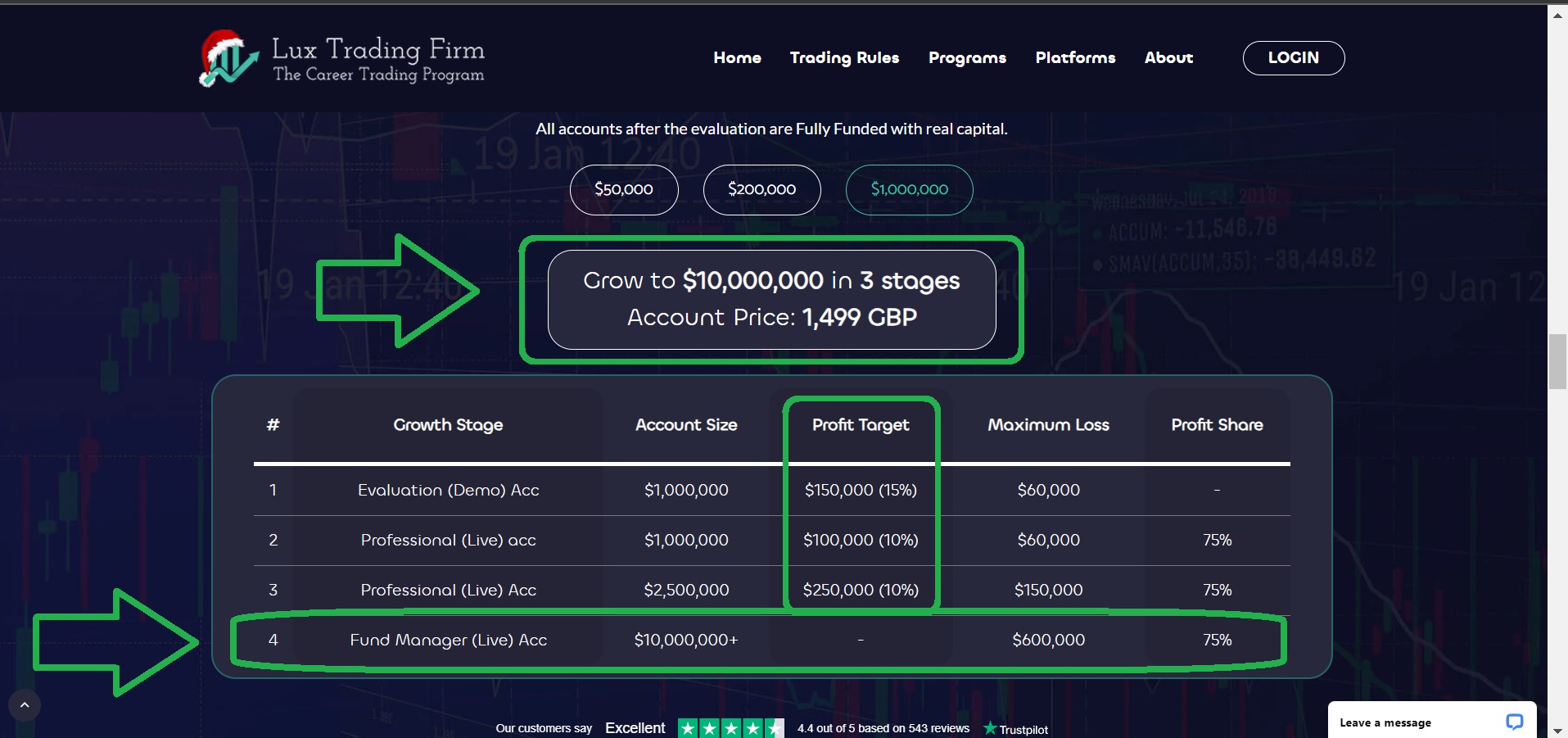Click the scrollbar up arrow
Image resolution: width=1568 pixels, height=738 pixels.
[1557, 14]
